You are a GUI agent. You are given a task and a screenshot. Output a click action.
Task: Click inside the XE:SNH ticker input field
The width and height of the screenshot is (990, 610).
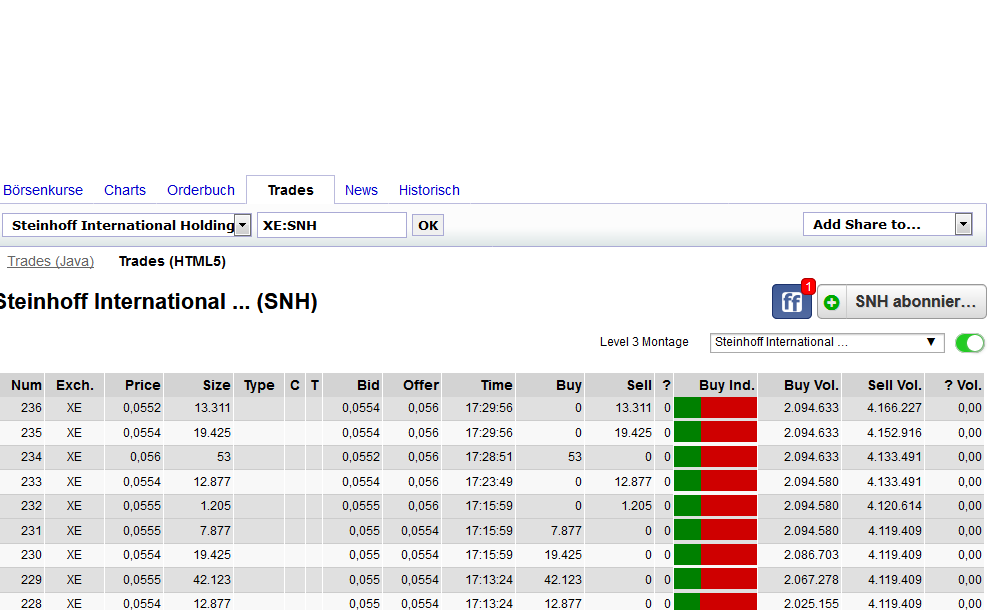pos(331,224)
